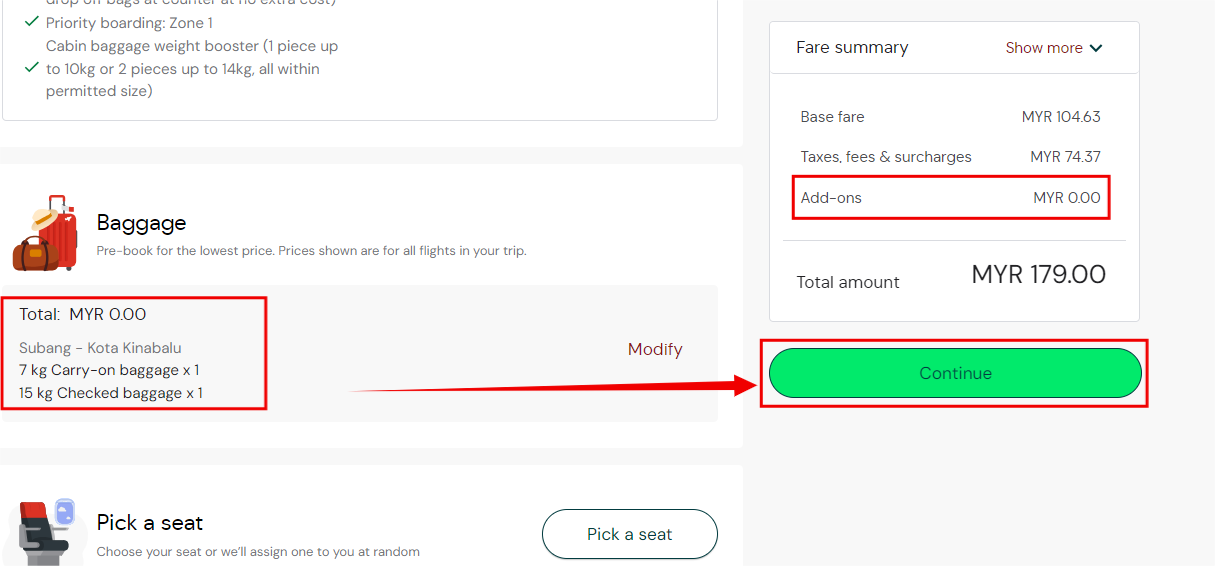Click the baggage Total: MYR 0.00 text
This screenshot has height=566, width=1215.
click(x=83, y=314)
